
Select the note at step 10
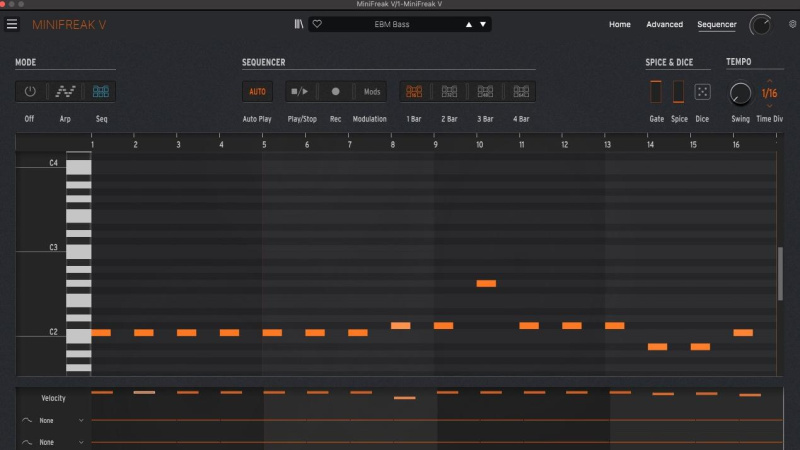pos(486,283)
